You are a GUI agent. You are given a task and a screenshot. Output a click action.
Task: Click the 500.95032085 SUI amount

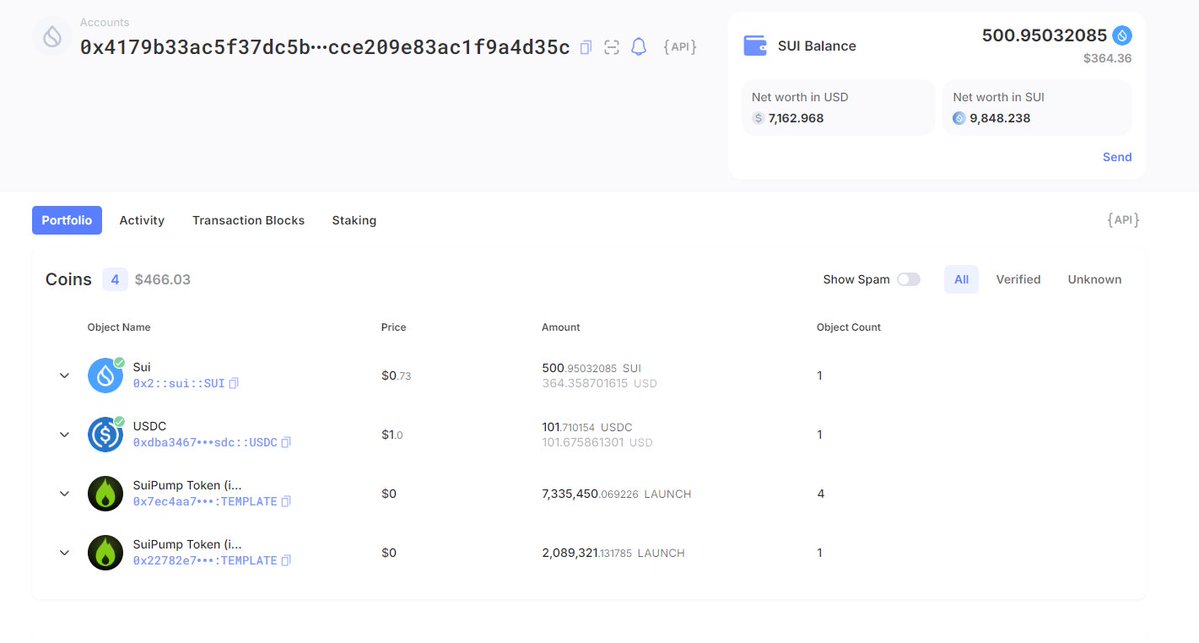click(591, 368)
